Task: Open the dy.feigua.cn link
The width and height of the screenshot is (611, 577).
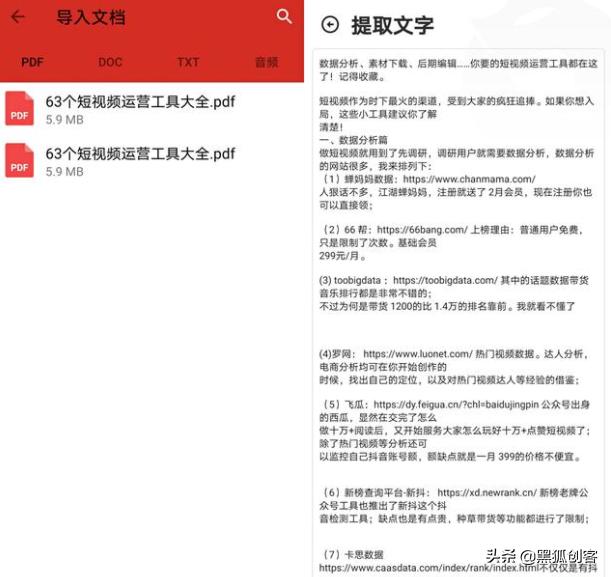Action: click(x=456, y=404)
